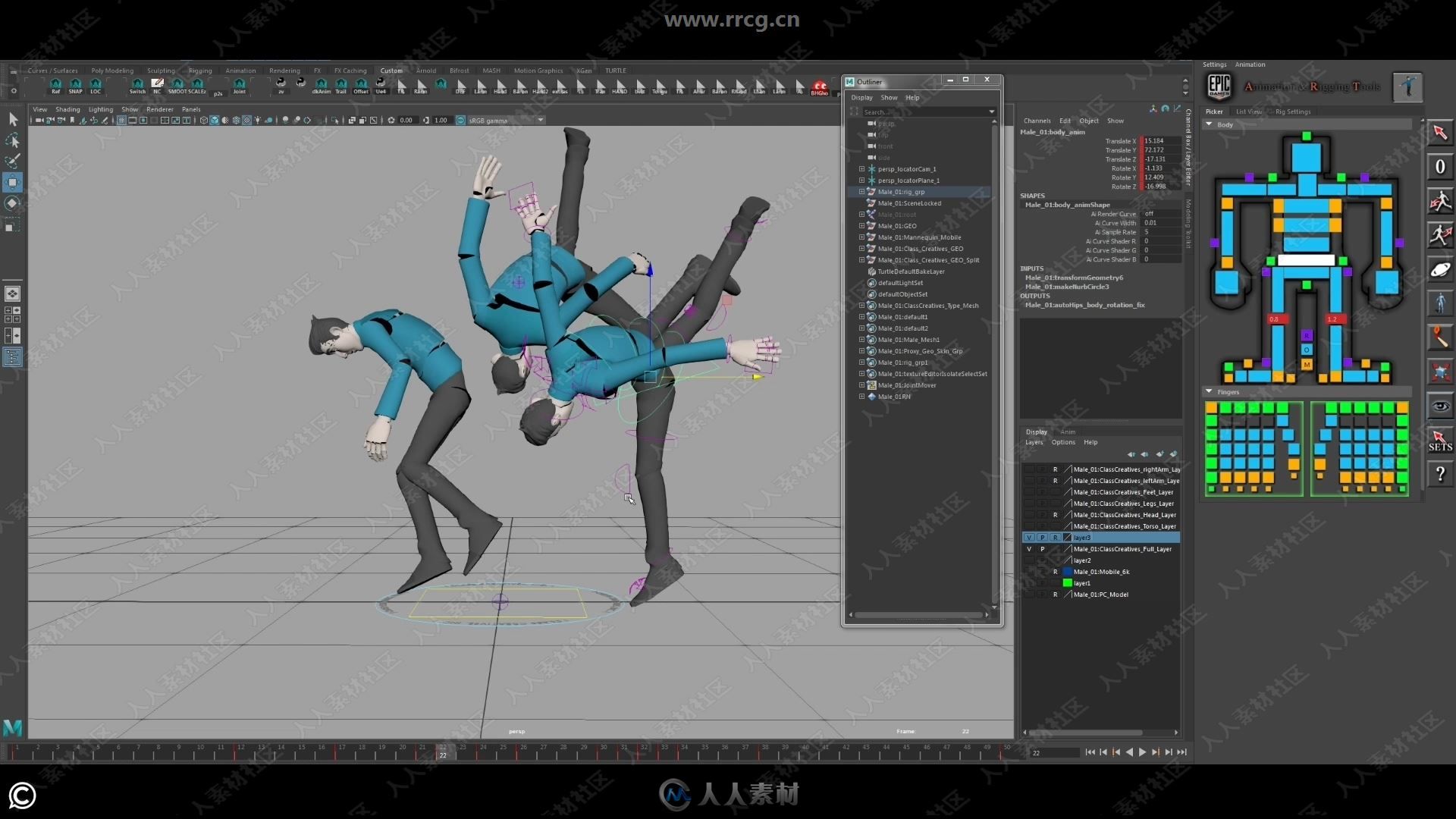
Task: Toggle R display type for layer3
Action: point(1055,538)
